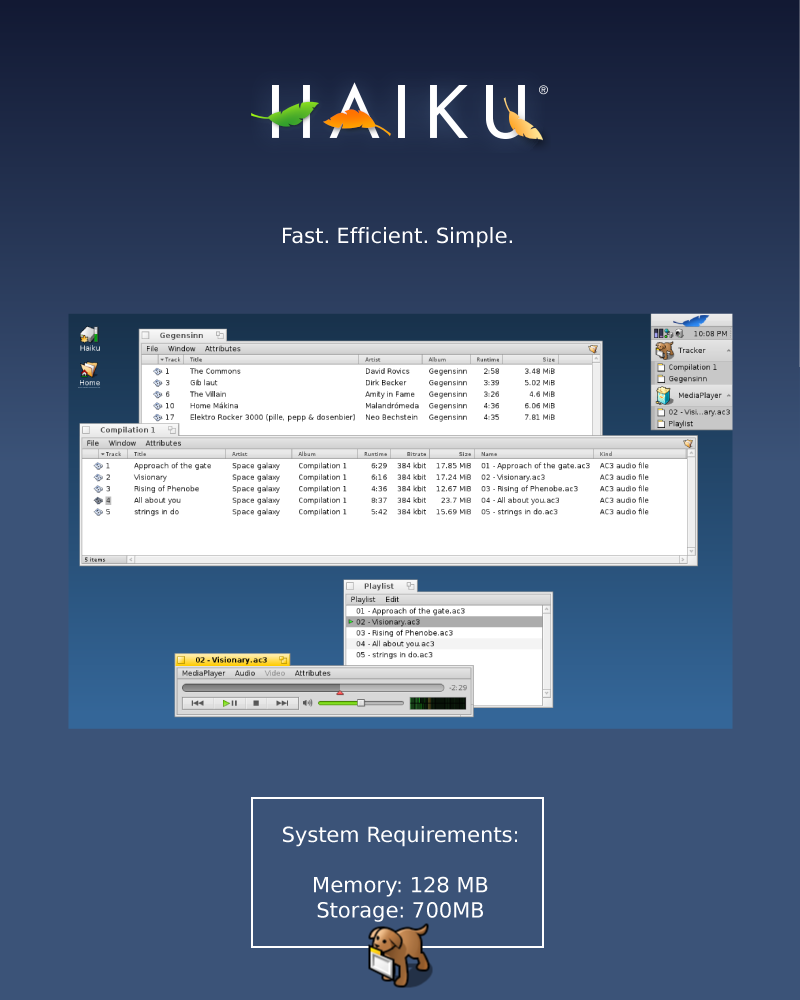The width and height of the screenshot is (800, 1000).
Task: Click the network status tray icon
Action: 668,333
